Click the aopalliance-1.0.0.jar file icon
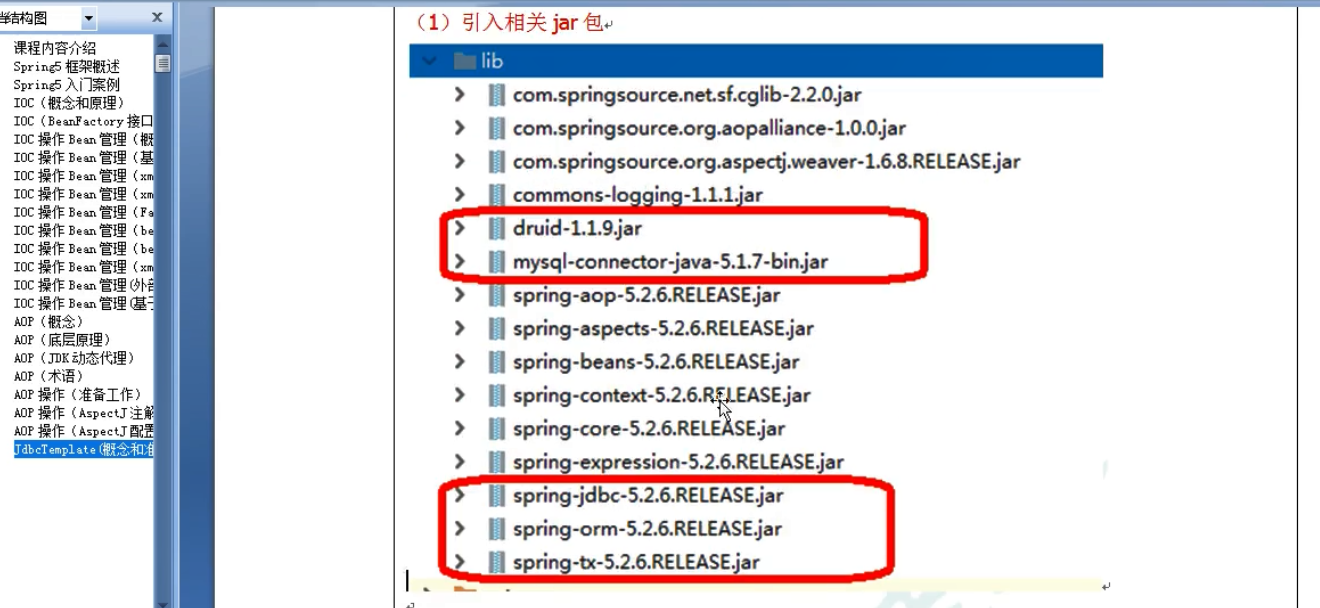The height and width of the screenshot is (608, 1320). click(496, 128)
